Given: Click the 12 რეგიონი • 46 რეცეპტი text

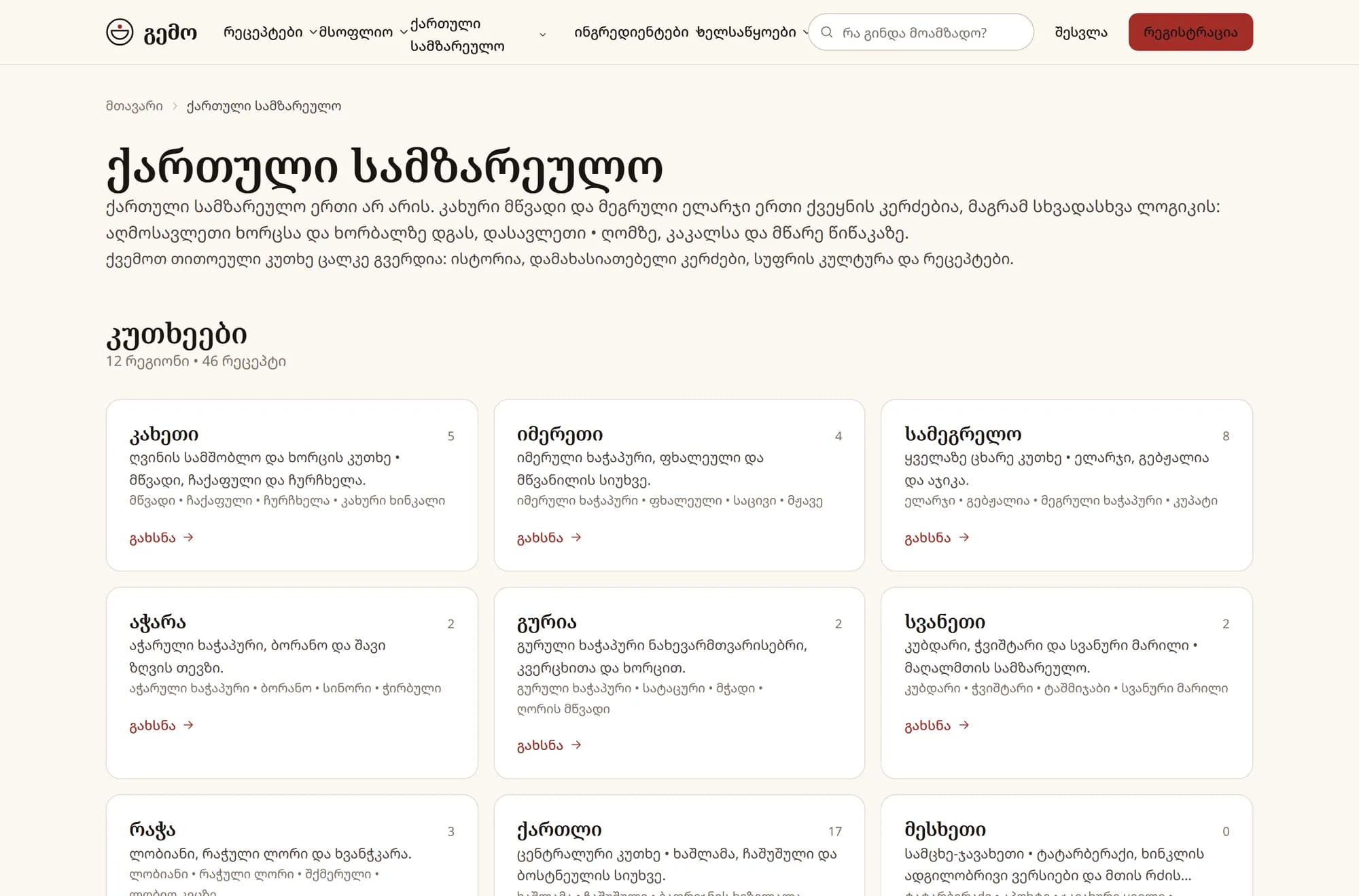Looking at the screenshot, I should tap(196, 361).
